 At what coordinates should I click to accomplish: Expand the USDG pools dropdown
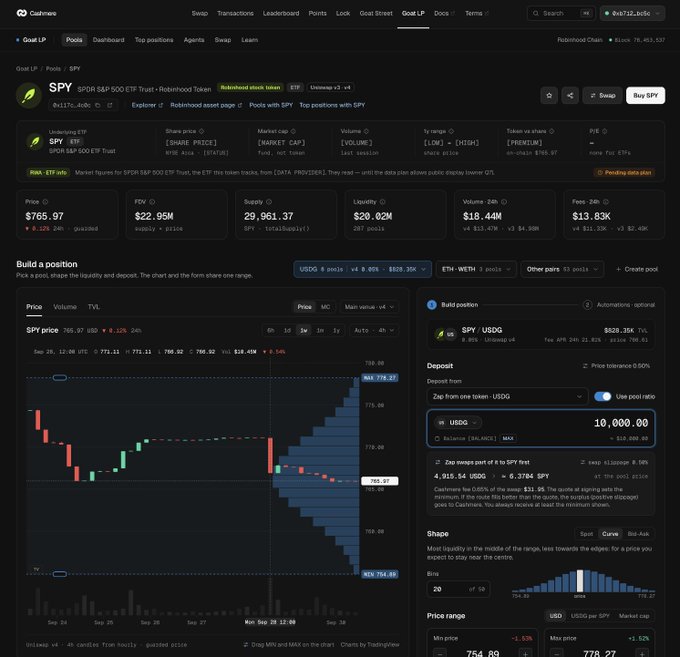362,269
